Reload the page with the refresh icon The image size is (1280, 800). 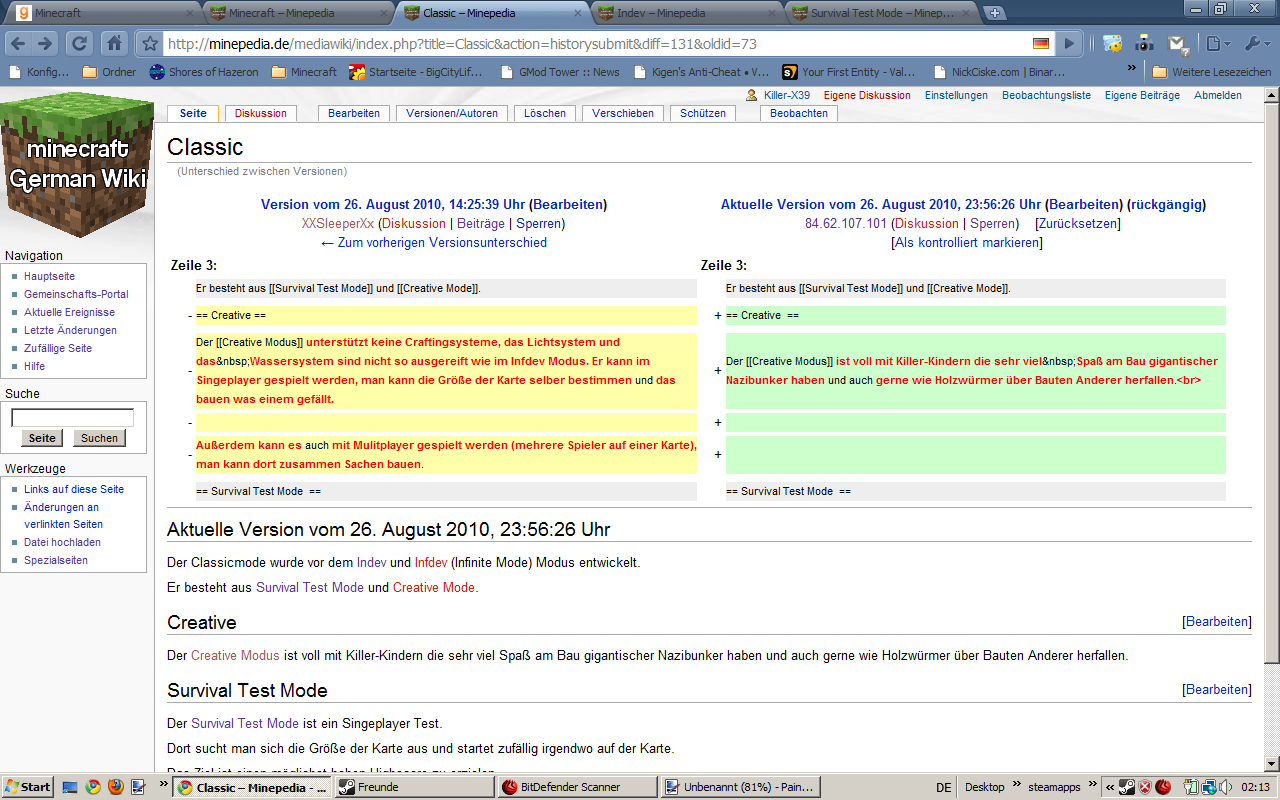79,43
